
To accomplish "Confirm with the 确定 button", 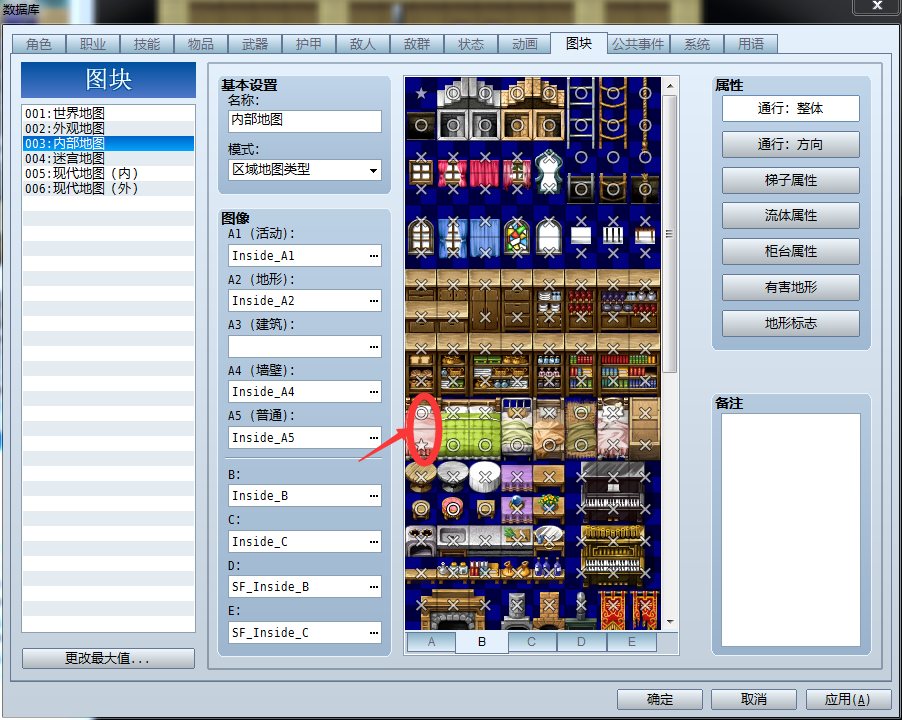I will coord(660,699).
